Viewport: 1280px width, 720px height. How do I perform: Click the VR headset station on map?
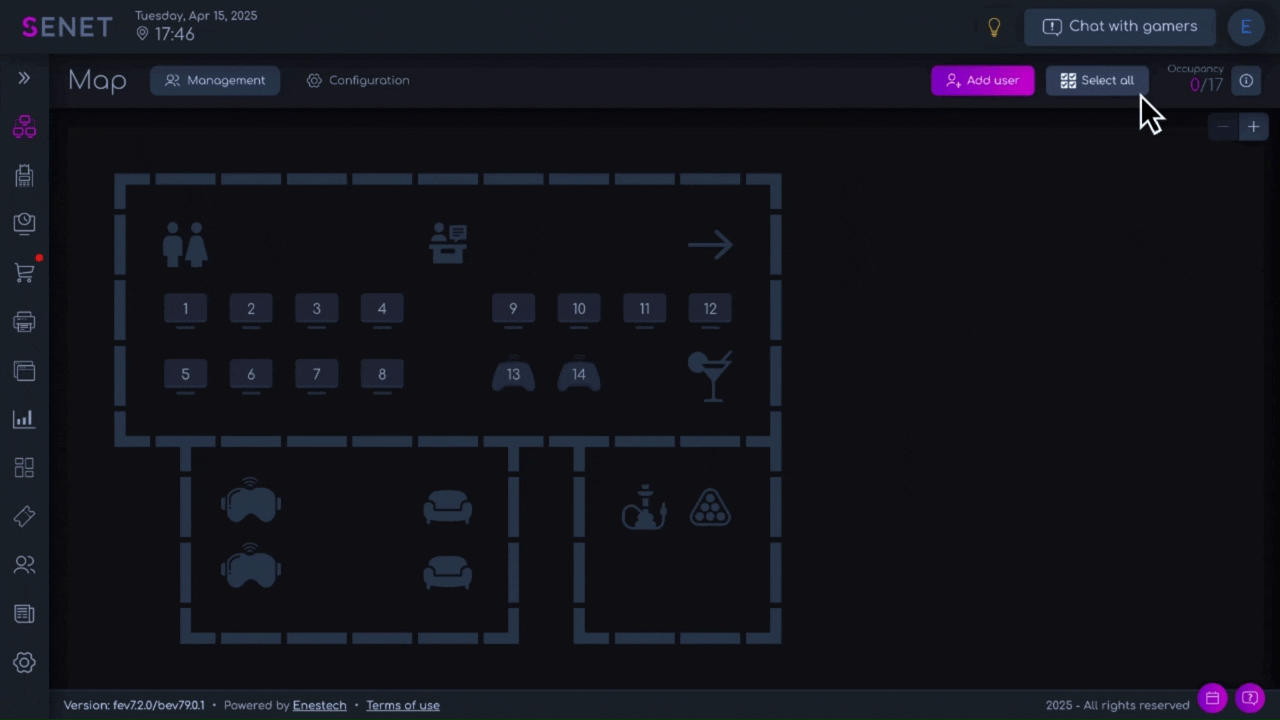point(250,502)
